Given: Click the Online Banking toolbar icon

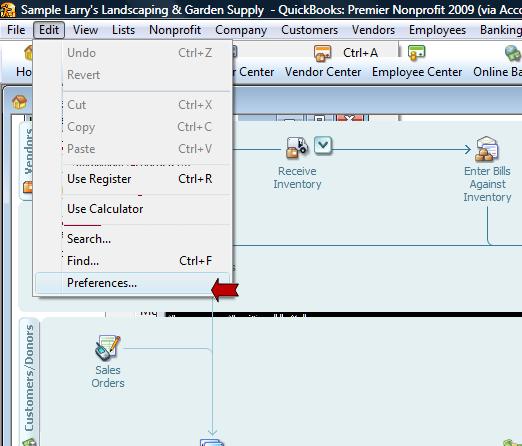Looking at the screenshot, I should coord(513,53).
